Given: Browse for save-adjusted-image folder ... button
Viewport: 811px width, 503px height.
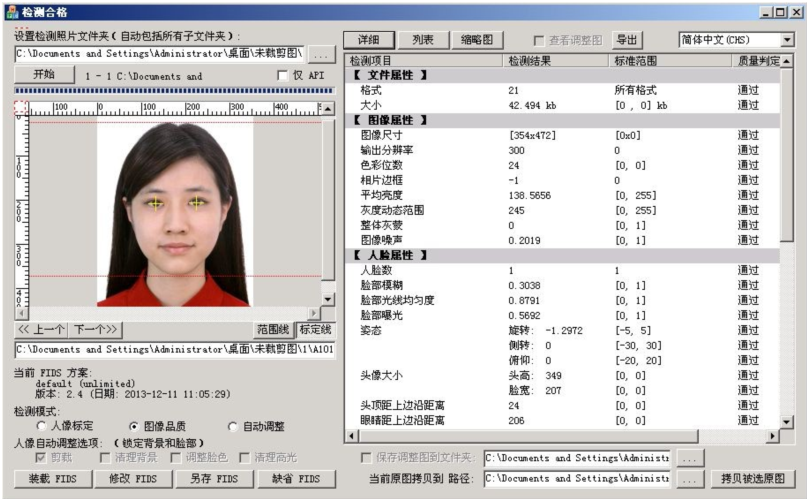Looking at the screenshot, I should click(x=689, y=458).
